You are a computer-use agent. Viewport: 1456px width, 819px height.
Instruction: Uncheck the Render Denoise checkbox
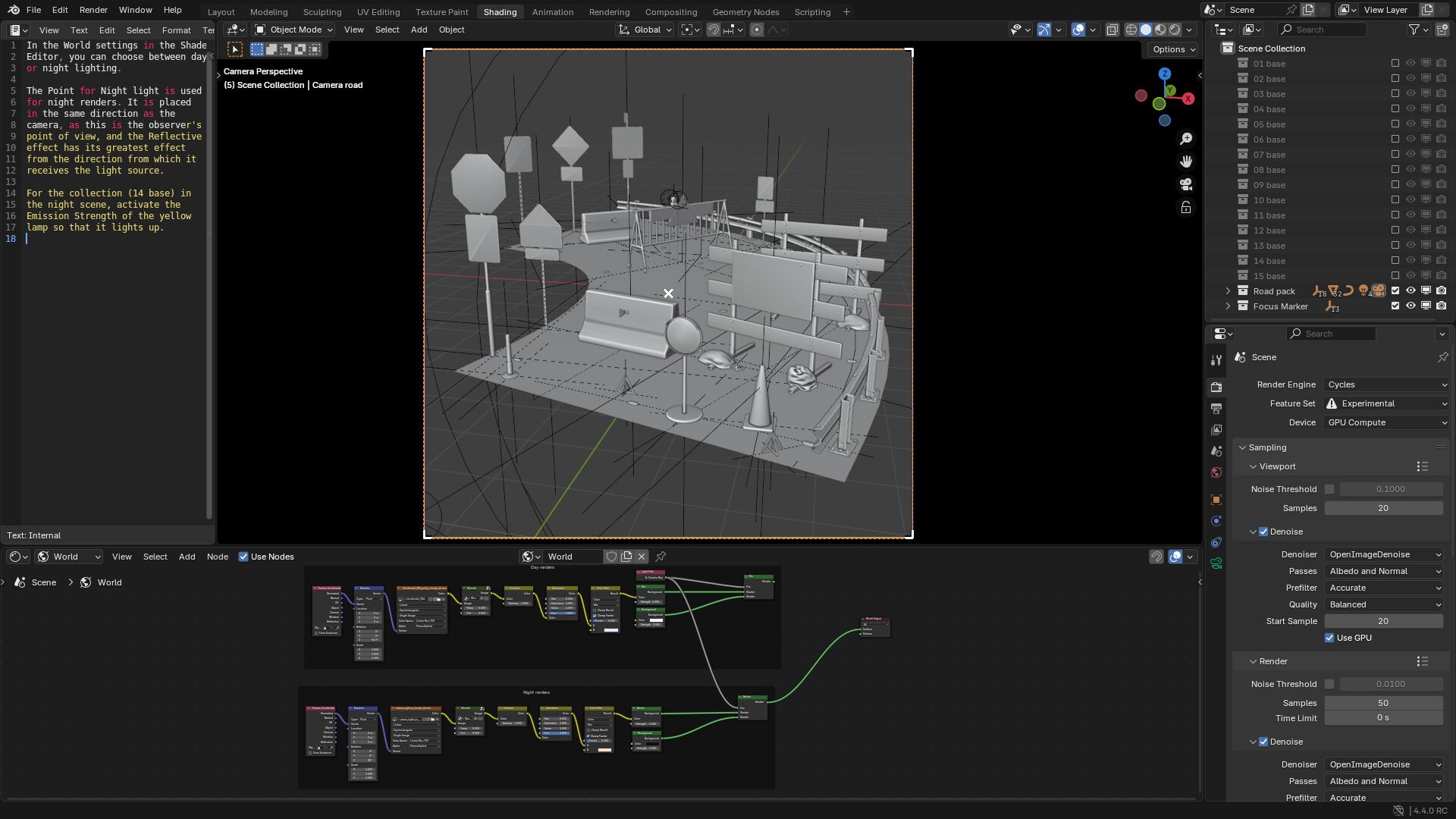coord(1263,742)
